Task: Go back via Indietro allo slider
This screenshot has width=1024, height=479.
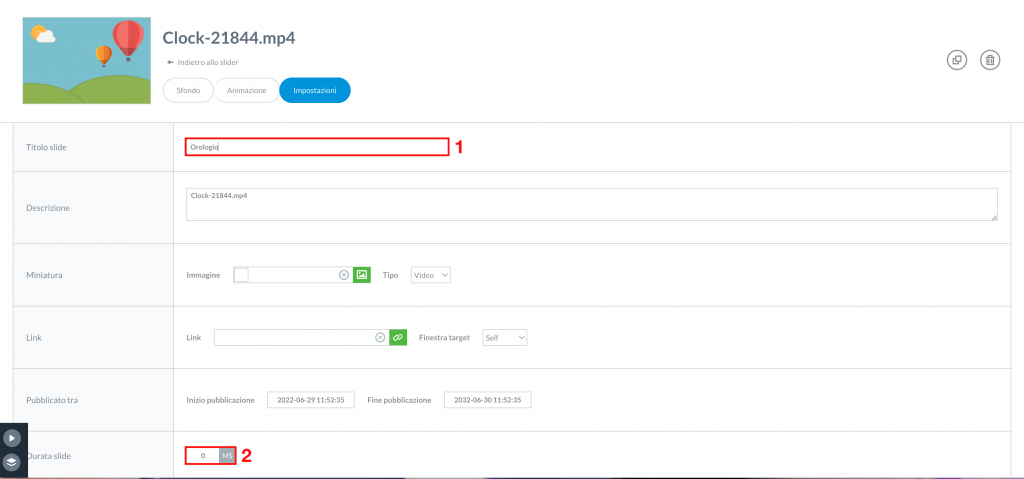Action: click(202, 62)
